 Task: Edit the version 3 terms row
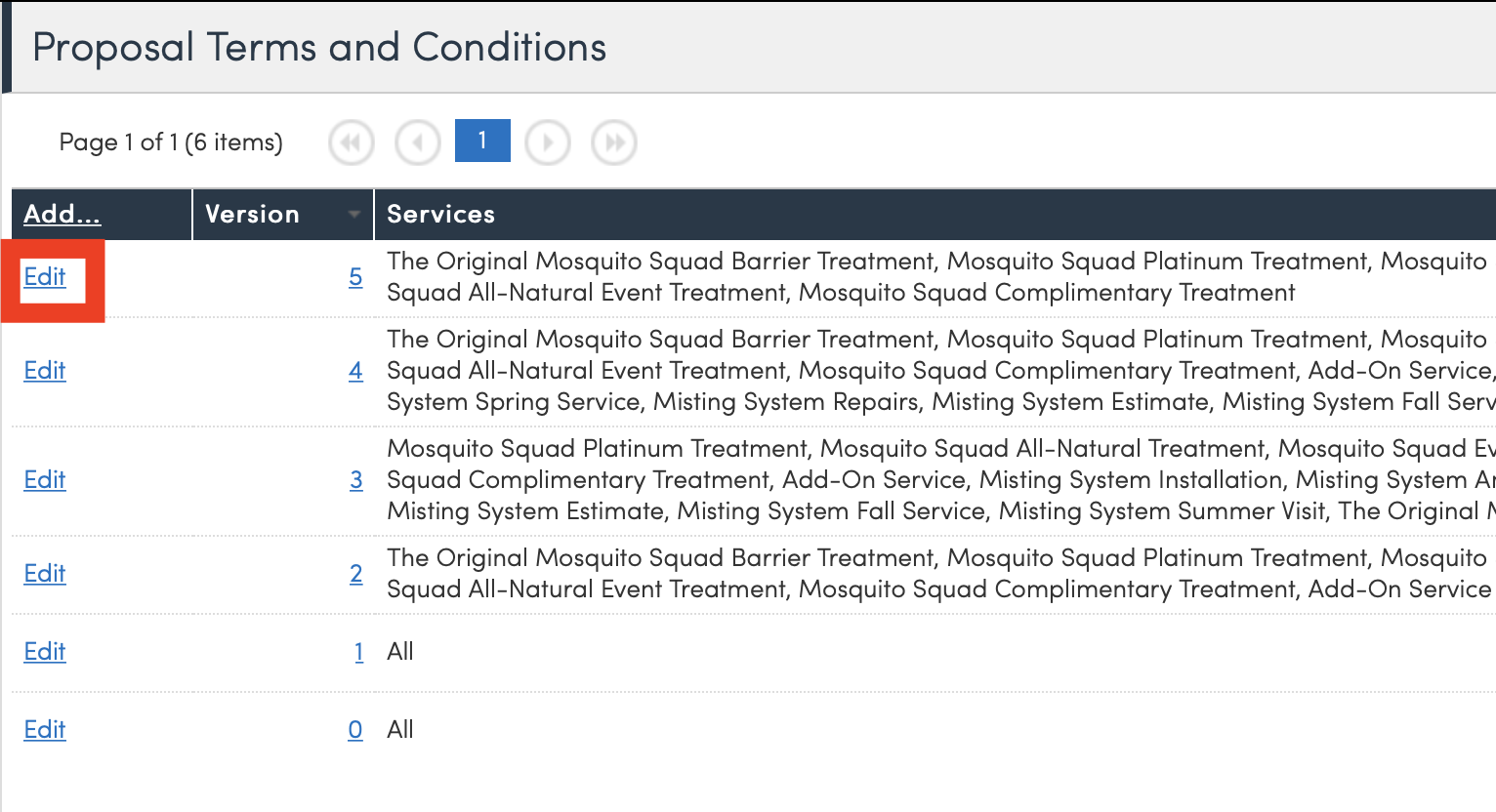[x=45, y=480]
